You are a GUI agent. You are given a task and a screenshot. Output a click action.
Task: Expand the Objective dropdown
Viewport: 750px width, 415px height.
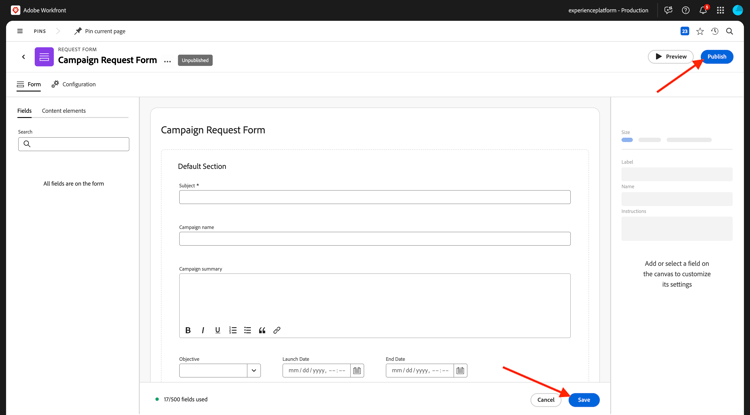pyautogui.click(x=254, y=370)
